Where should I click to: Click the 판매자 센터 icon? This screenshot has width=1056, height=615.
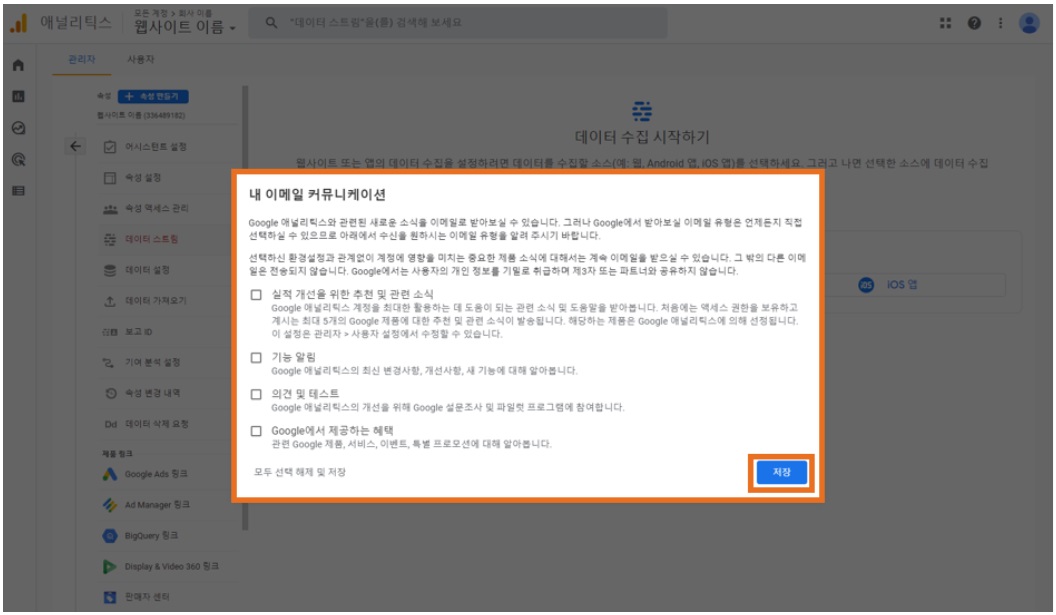coord(110,597)
